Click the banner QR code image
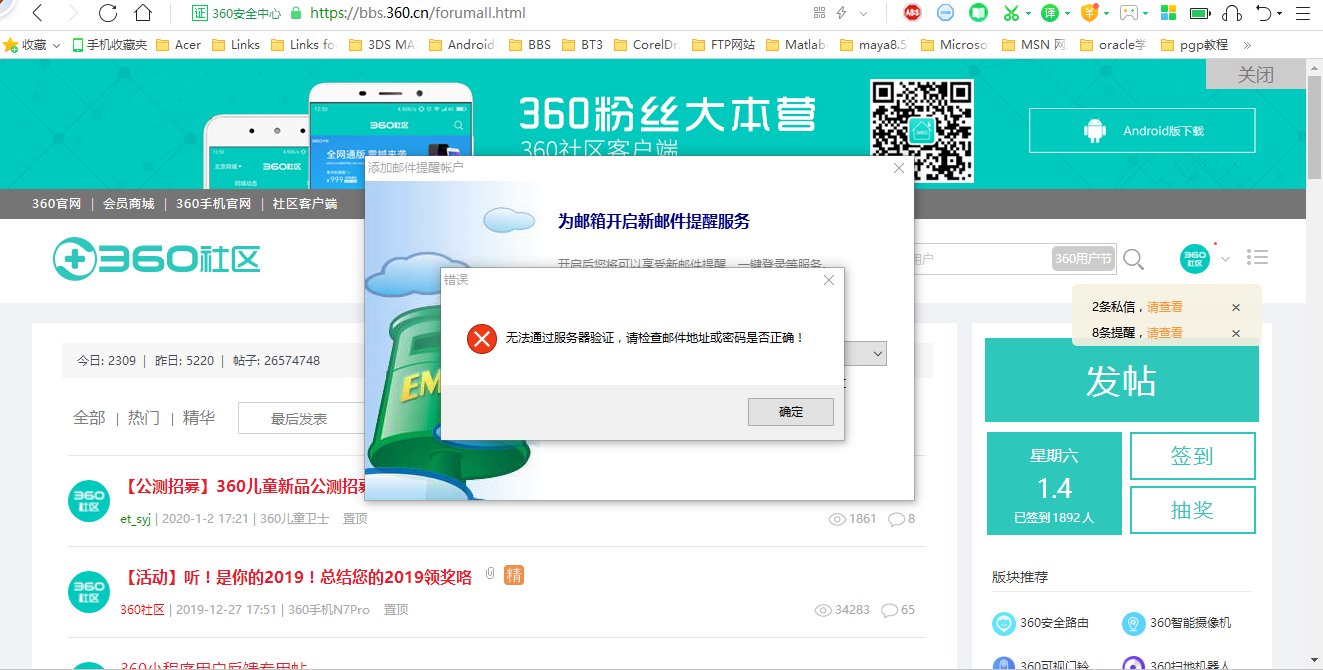1323x670 pixels. click(x=921, y=131)
